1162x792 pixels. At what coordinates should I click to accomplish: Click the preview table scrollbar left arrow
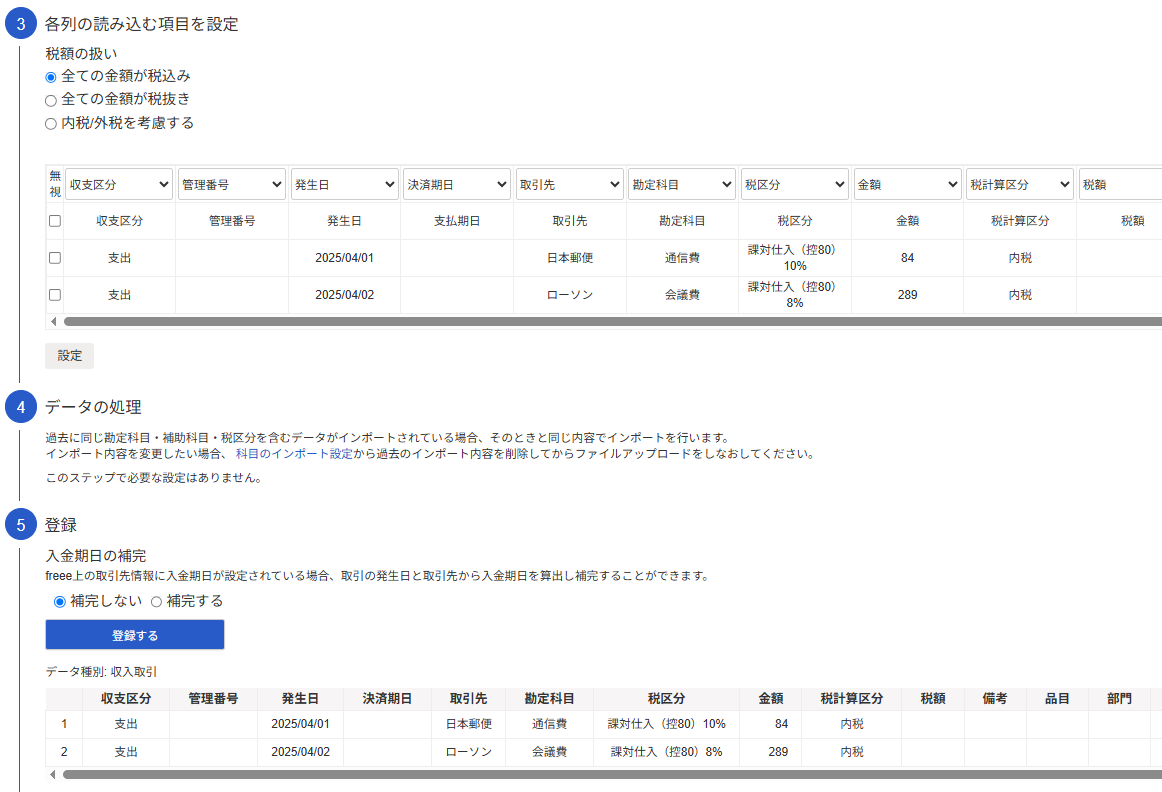pyautogui.click(x=52, y=774)
